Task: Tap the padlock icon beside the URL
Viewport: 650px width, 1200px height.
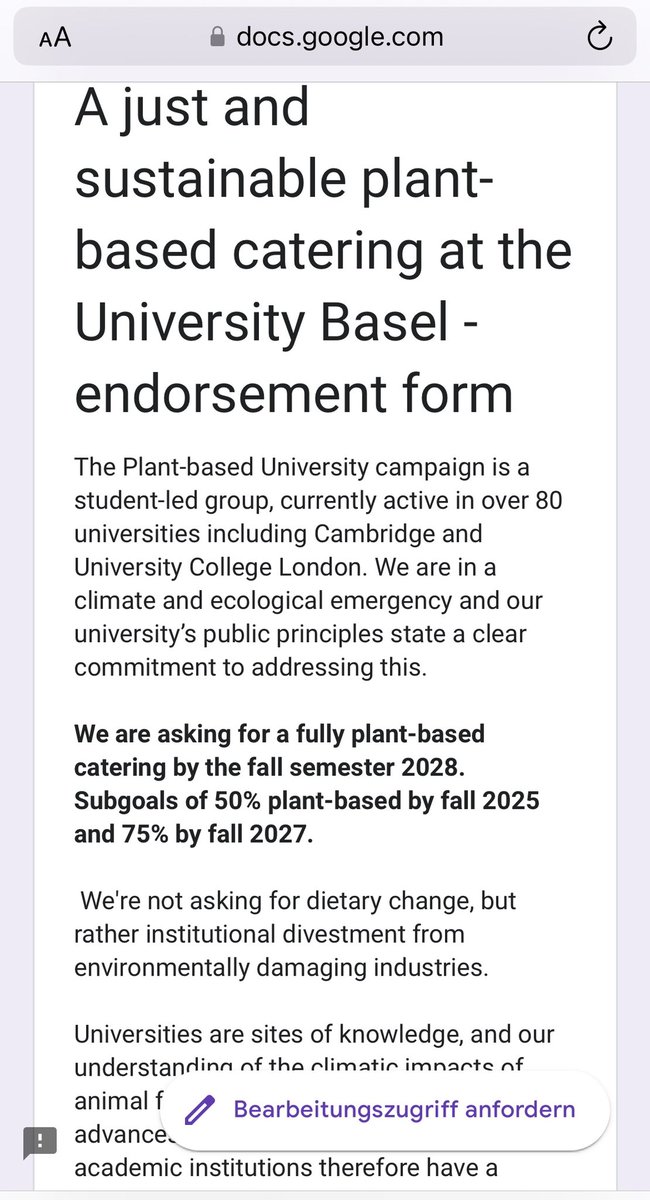Action: point(216,37)
